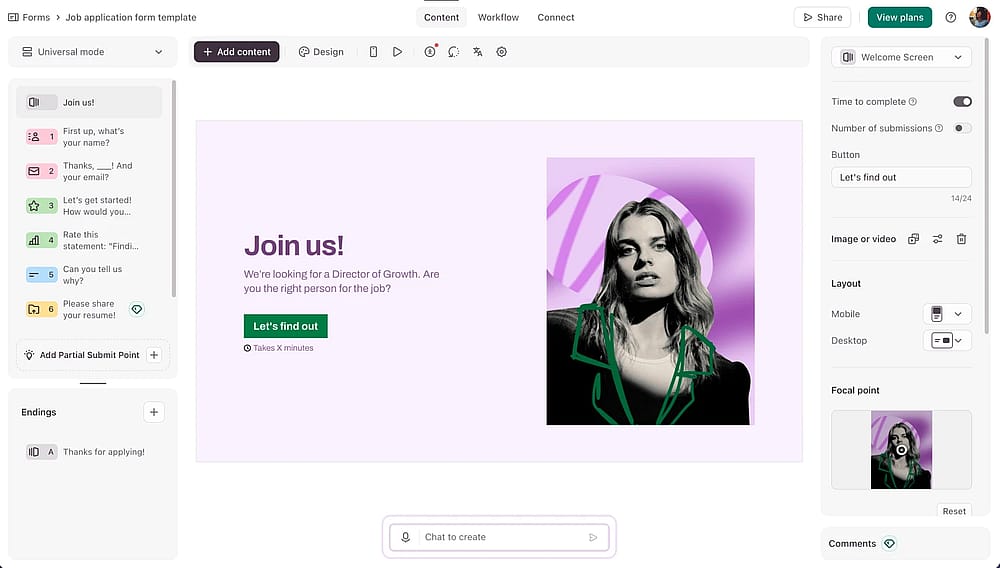Select the Join us! welcome screen item
The width and height of the screenshot is (1000, 568).
click(89, 102)
